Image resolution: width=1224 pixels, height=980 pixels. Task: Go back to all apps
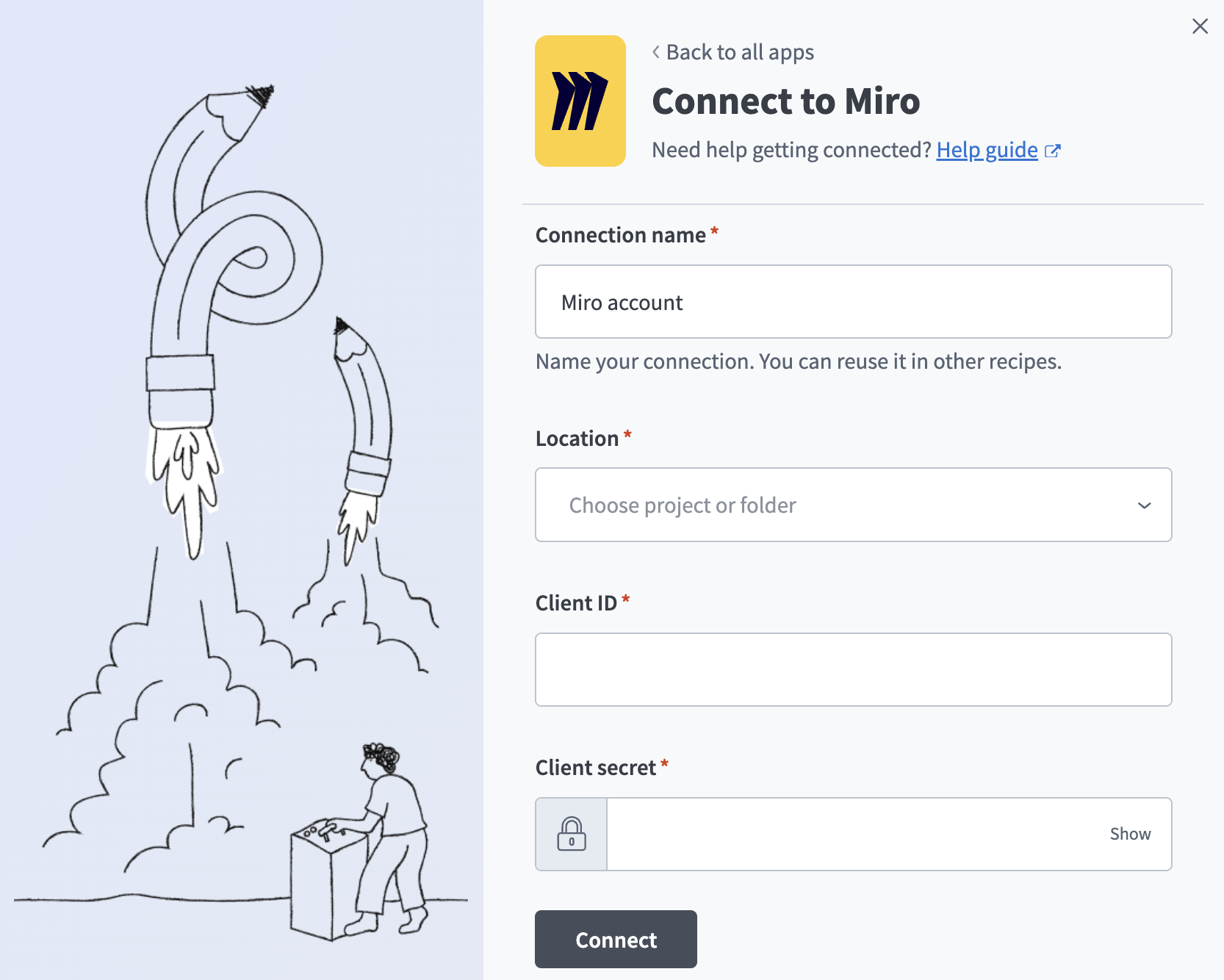pos(732,52)
